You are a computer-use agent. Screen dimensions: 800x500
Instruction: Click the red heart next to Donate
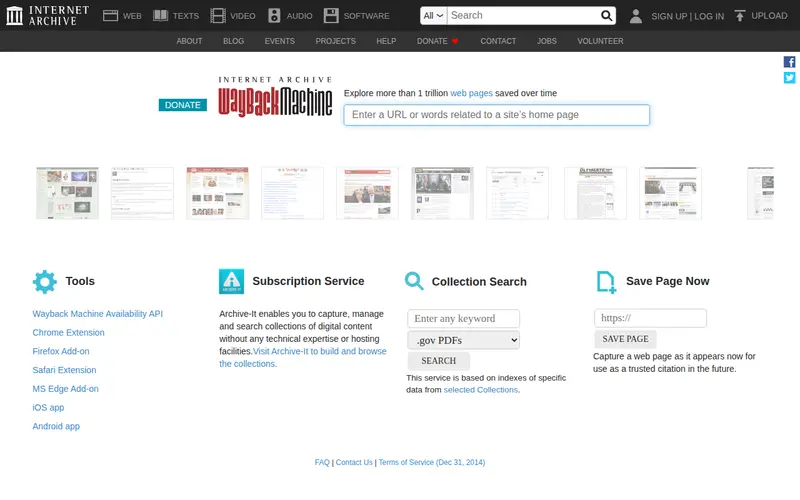coord(455,41)
